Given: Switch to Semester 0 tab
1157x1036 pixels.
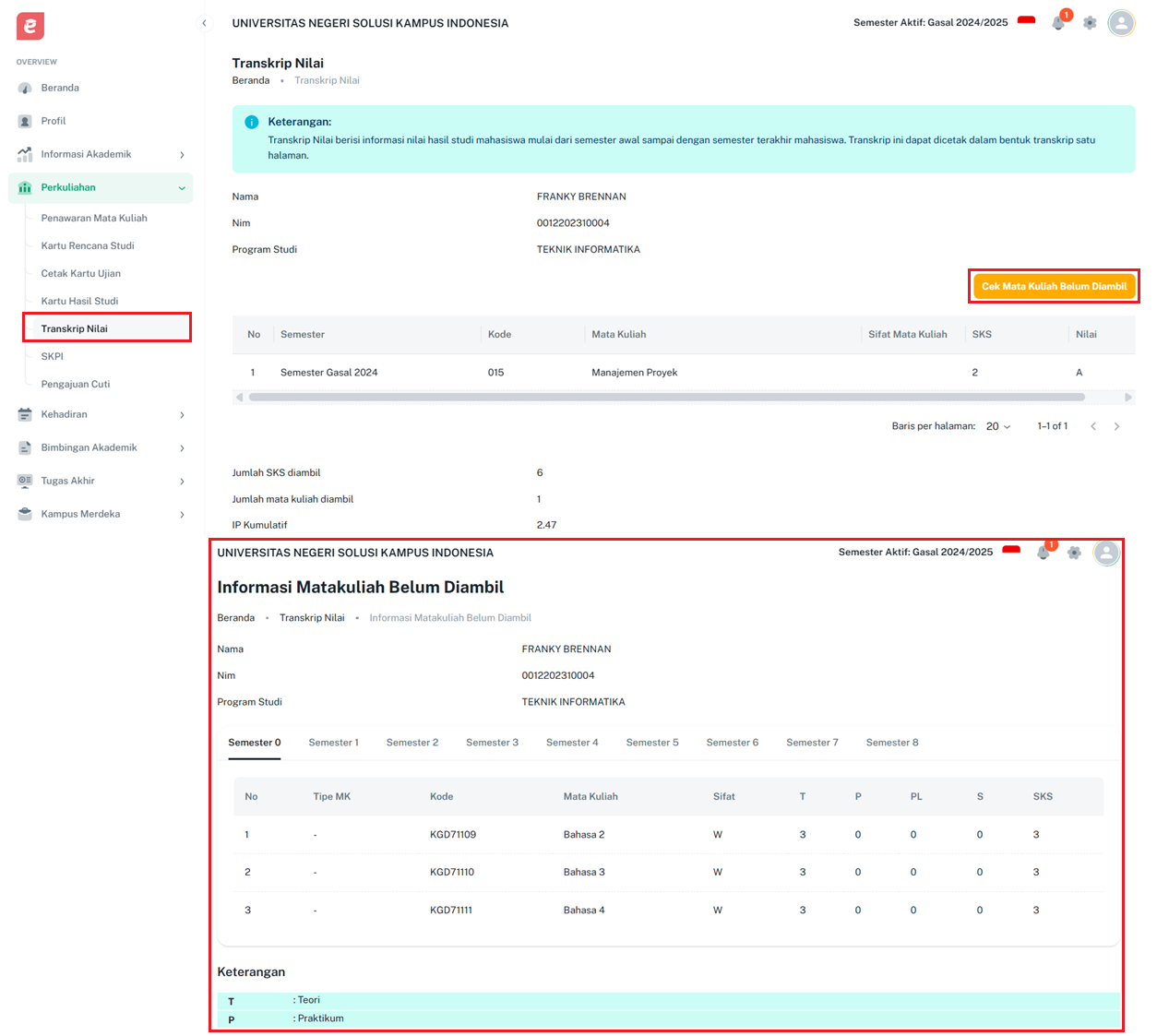Looking at the screenshot, I should pos(255,743).
